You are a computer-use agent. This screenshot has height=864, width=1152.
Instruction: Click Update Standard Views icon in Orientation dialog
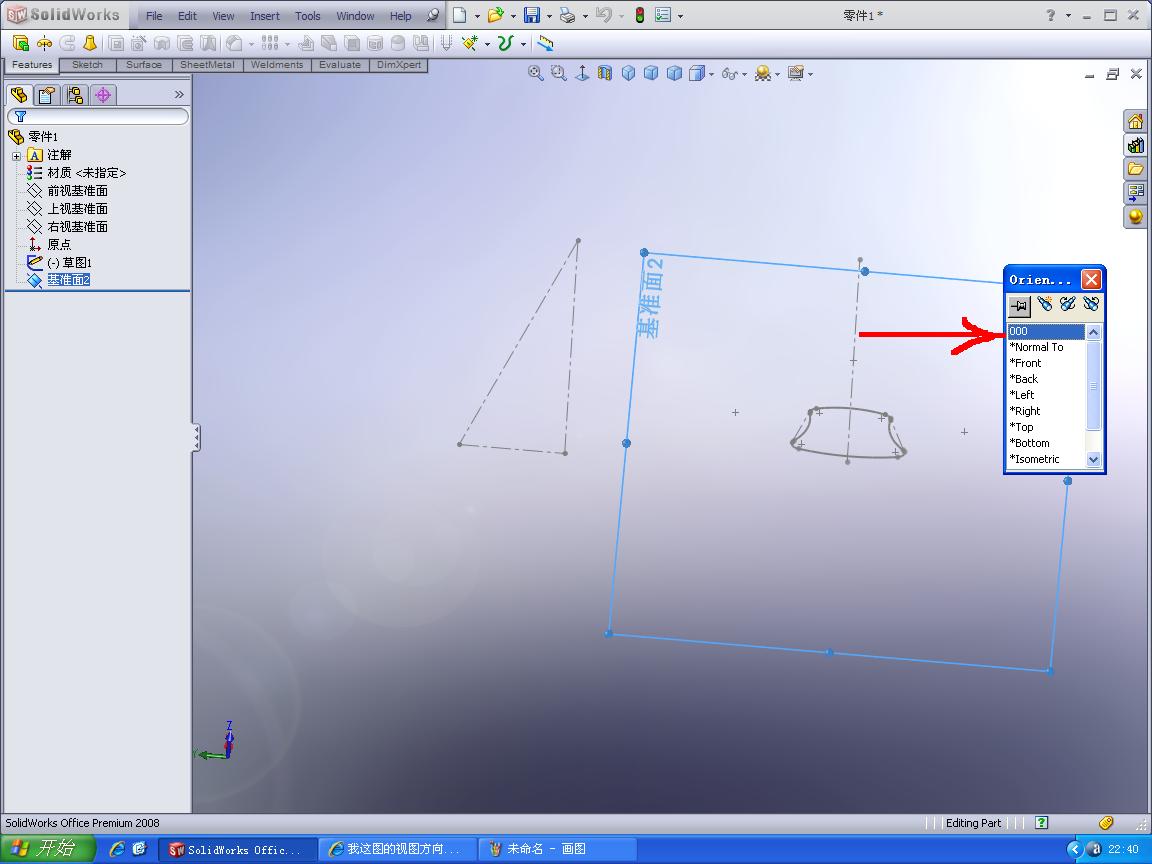click(1068, 304)
